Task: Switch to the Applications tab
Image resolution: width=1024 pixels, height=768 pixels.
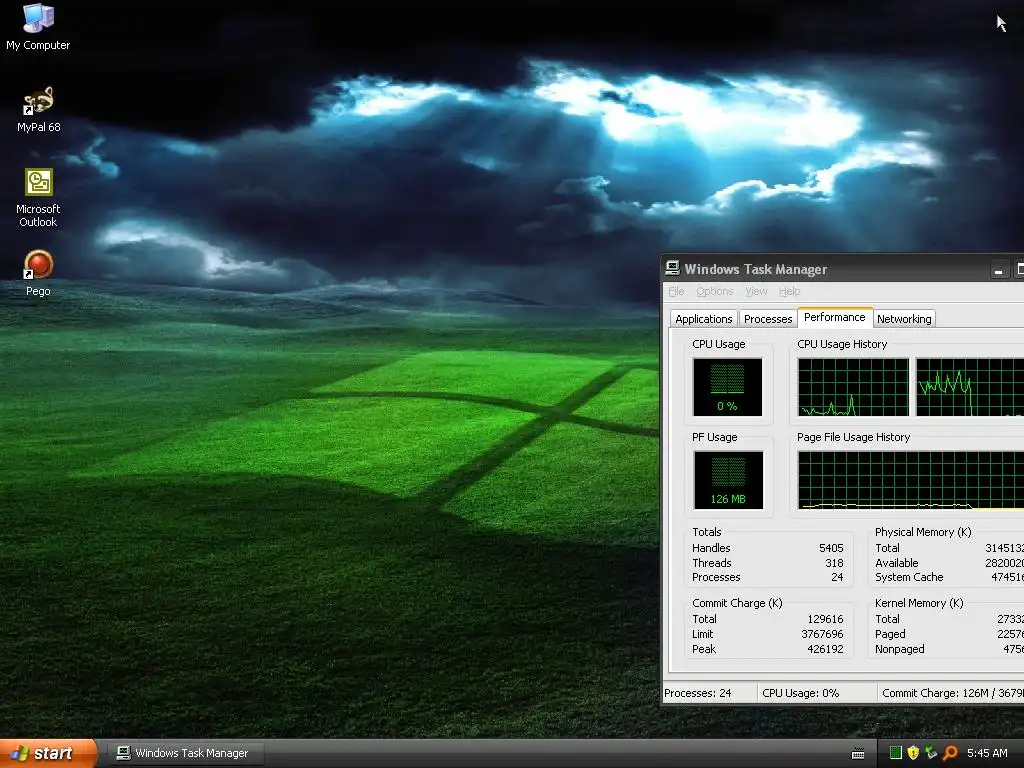Action: coord(703,319)
